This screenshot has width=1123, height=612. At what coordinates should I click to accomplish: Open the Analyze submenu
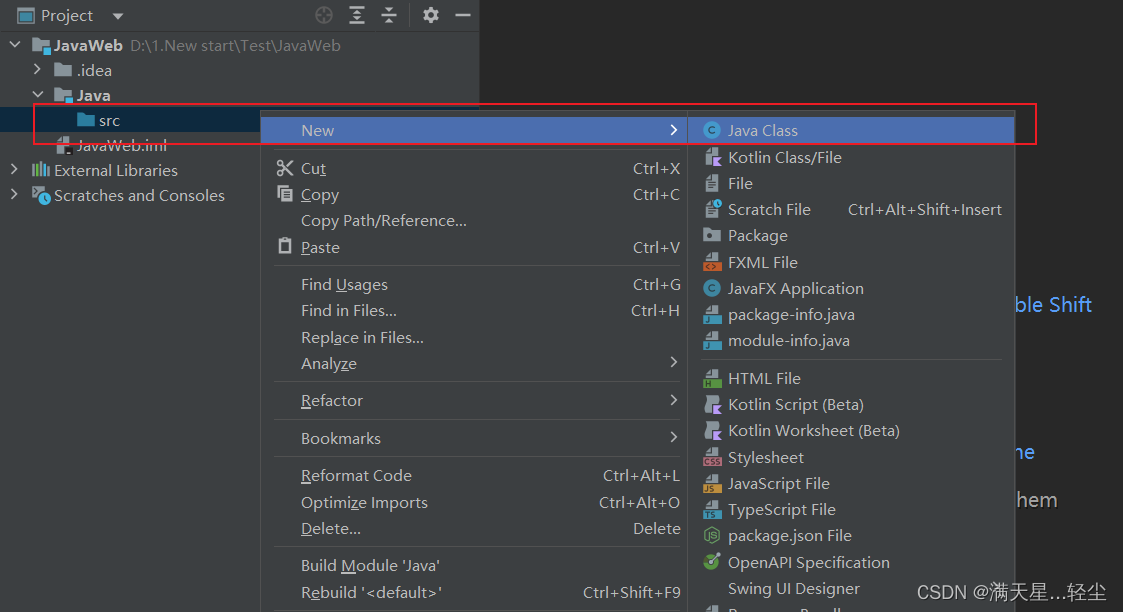pyautogui.click(x=473, y=363)
